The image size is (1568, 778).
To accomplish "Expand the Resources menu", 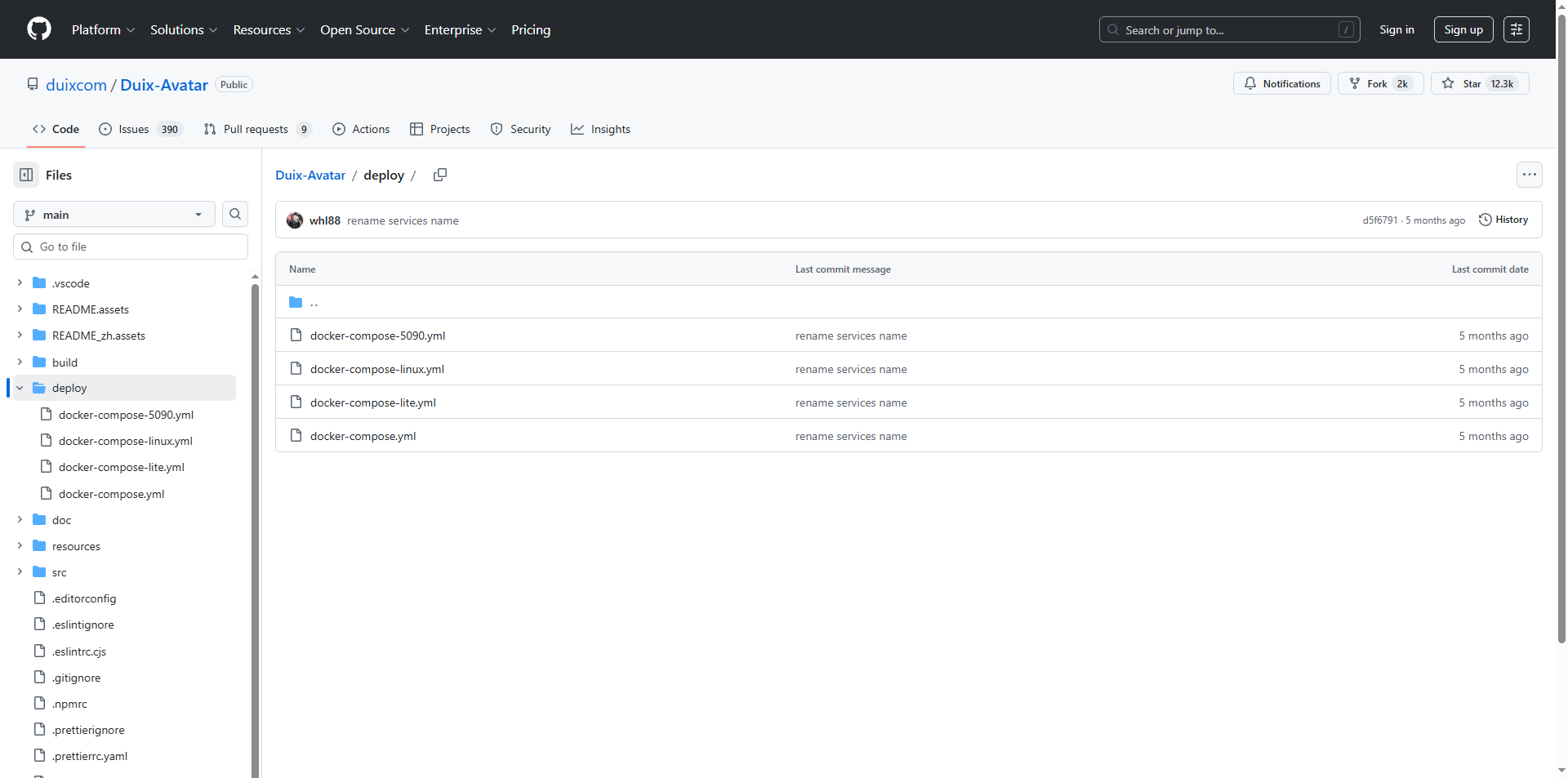I will tap(269, 29).
